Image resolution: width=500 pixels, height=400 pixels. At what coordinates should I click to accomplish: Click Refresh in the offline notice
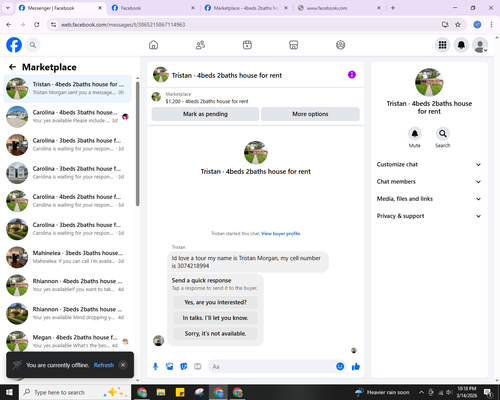click(x=104, y=365)
